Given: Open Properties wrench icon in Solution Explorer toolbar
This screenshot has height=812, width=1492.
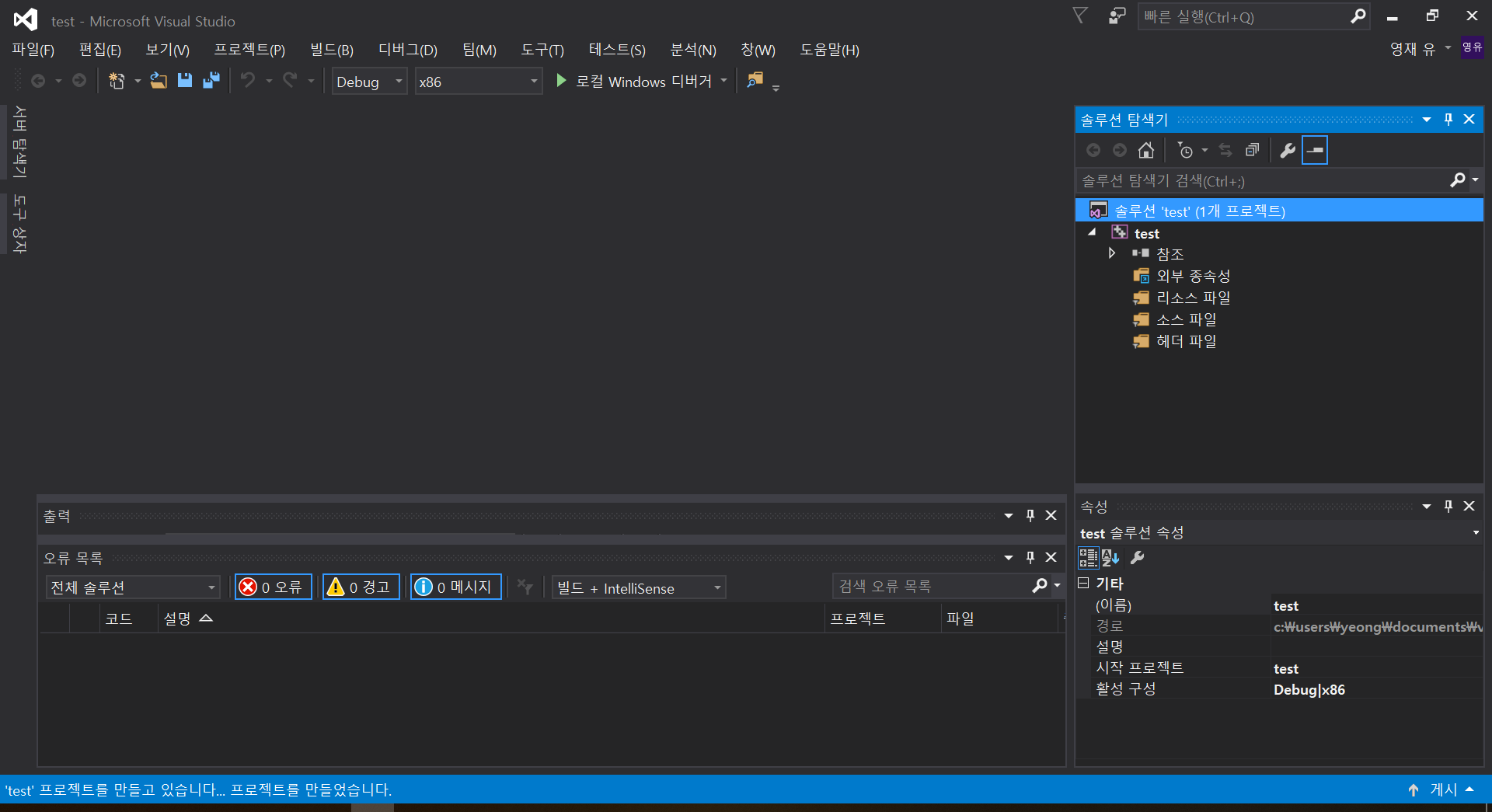Looking at the screenshot, I should point(1288,150).
